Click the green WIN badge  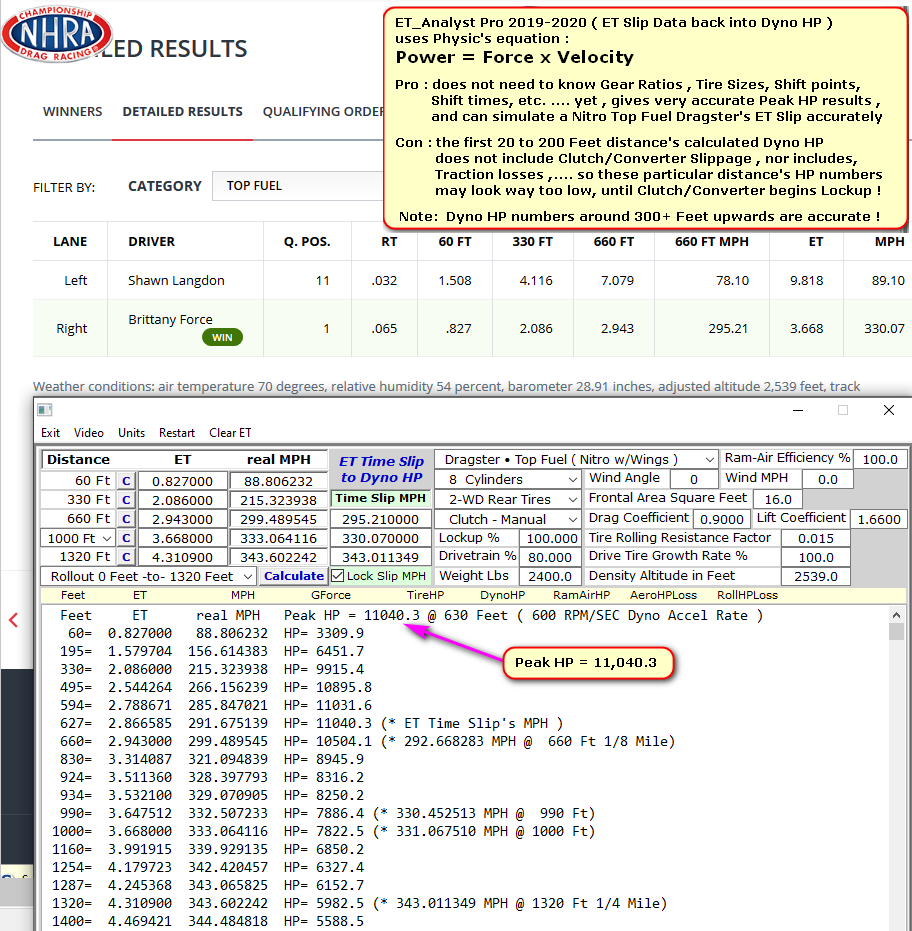tap(222, 337)
